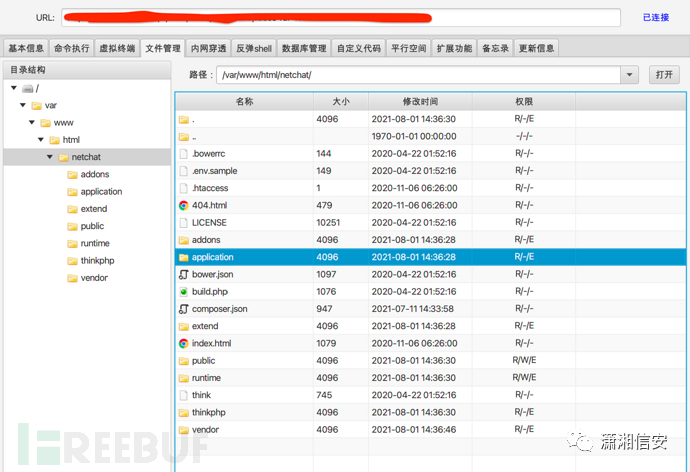
Task: Go to the 自定义代码 tab
Action: click(x=359, y=48)
